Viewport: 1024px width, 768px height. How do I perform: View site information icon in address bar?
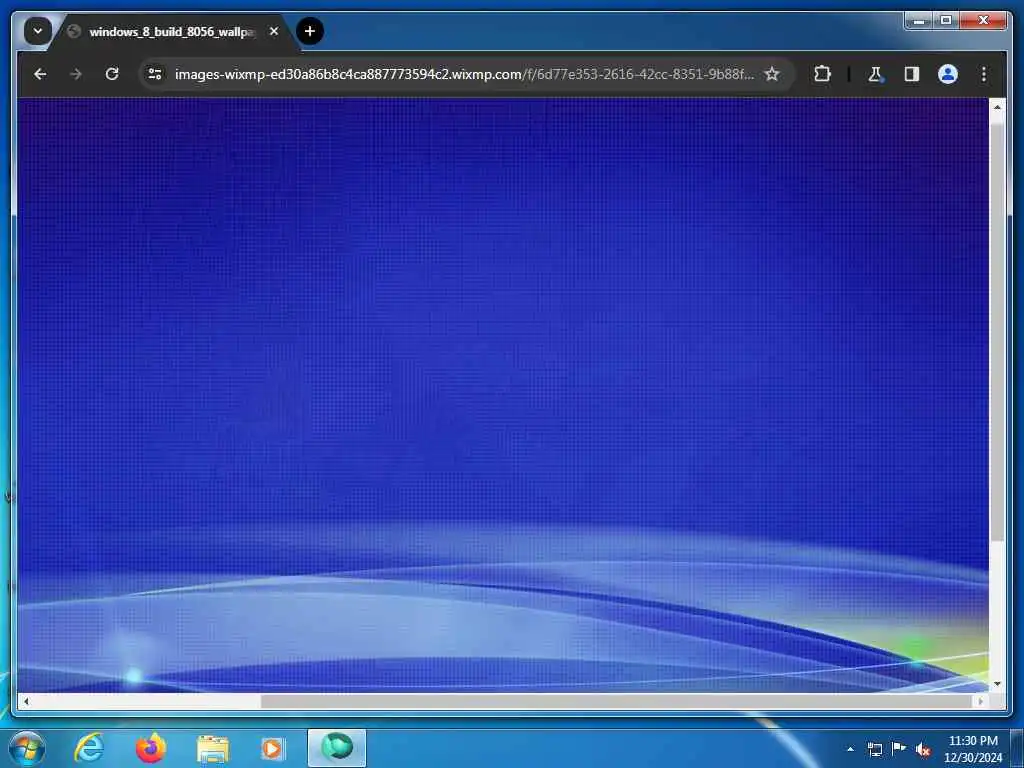tap(155, 74)
